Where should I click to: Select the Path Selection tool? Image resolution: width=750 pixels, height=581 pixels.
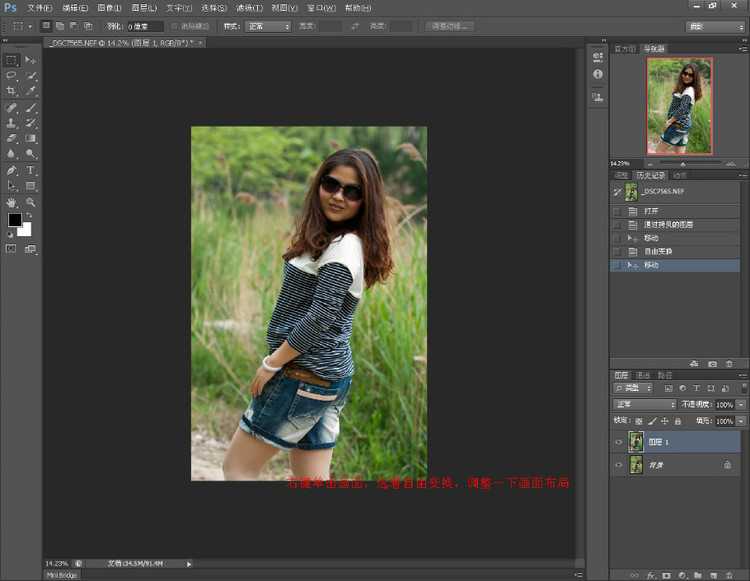coord(11,186)
